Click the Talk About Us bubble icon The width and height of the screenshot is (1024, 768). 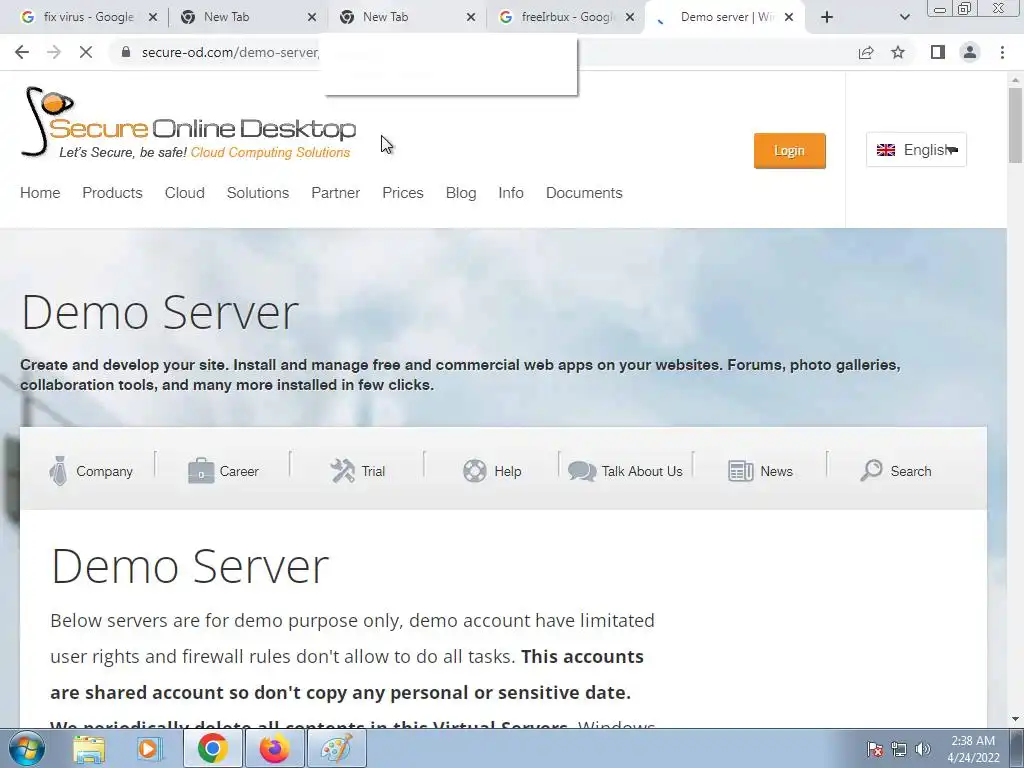click(x=582, y=471)
